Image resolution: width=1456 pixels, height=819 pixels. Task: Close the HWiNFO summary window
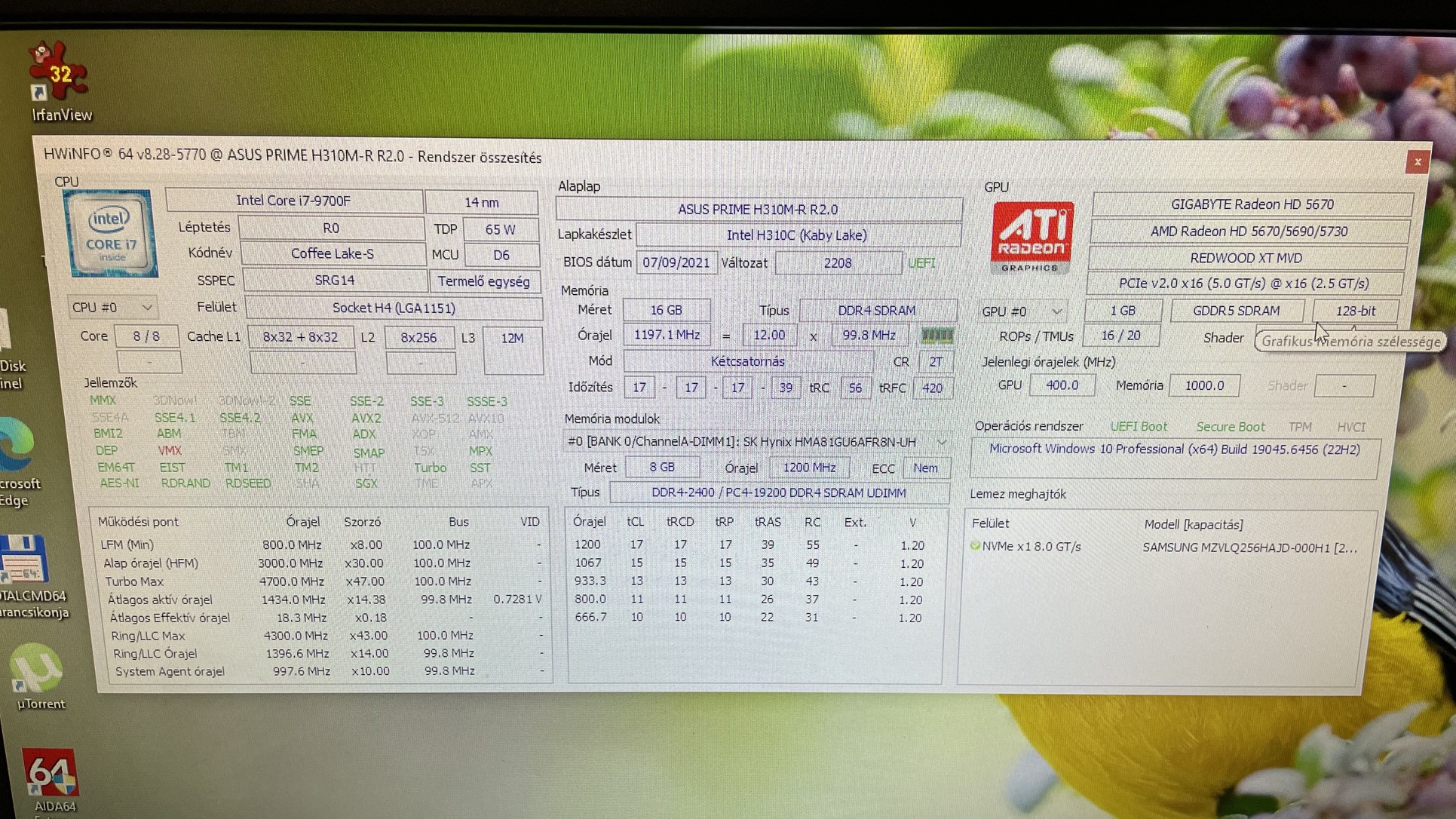coord(1417,161)
